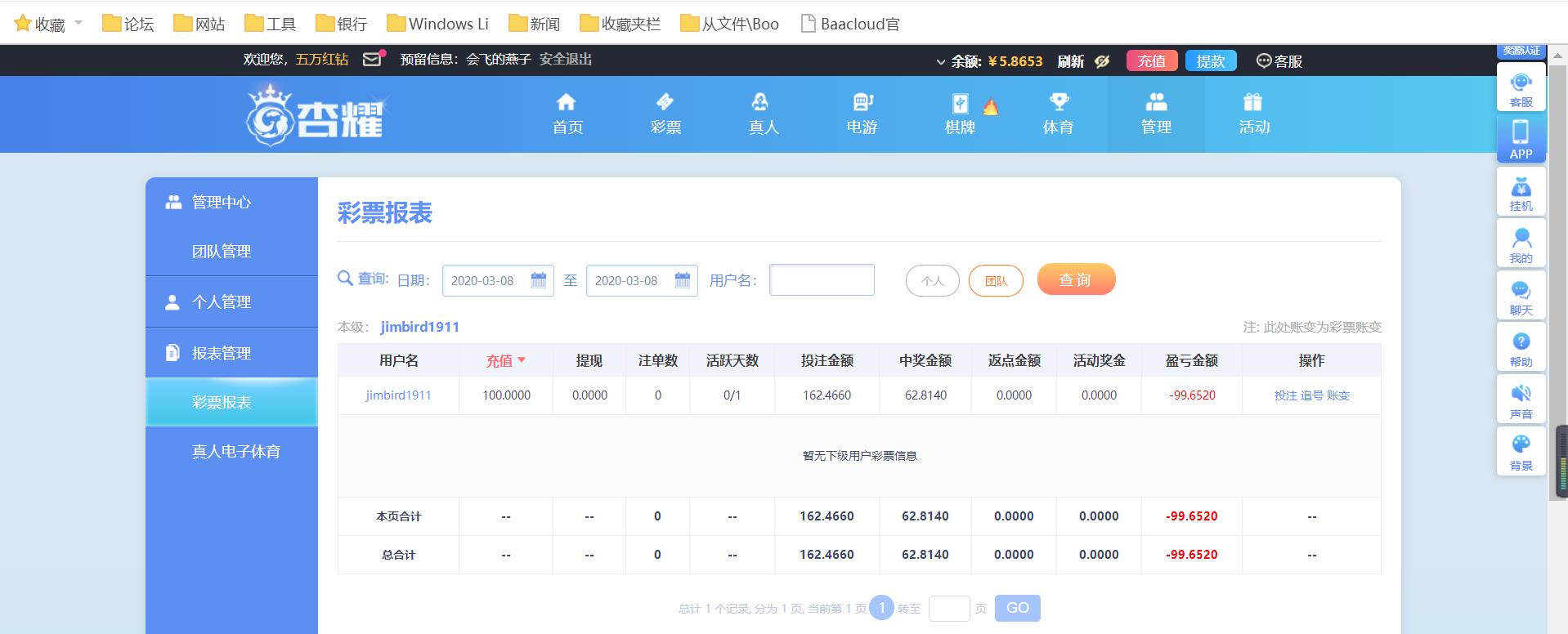Select the 团队 filter option
The width and height of the screenshot is (1568, 634).
tap(996, 281)
